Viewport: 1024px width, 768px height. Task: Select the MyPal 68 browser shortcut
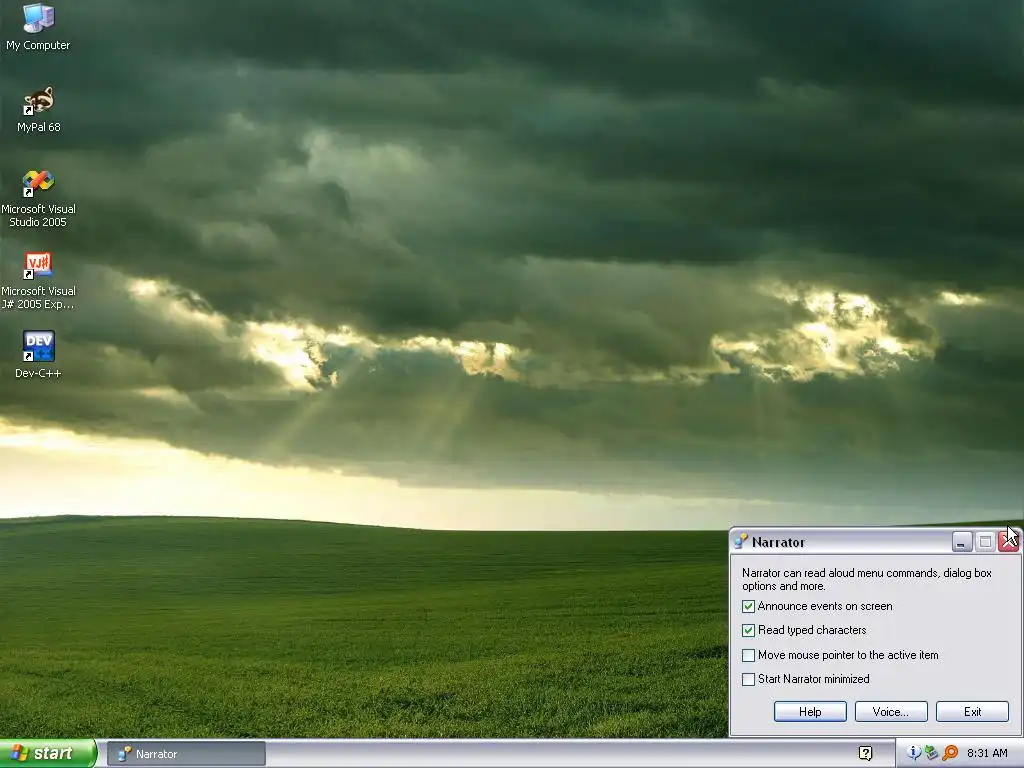(x=38, y=109)
